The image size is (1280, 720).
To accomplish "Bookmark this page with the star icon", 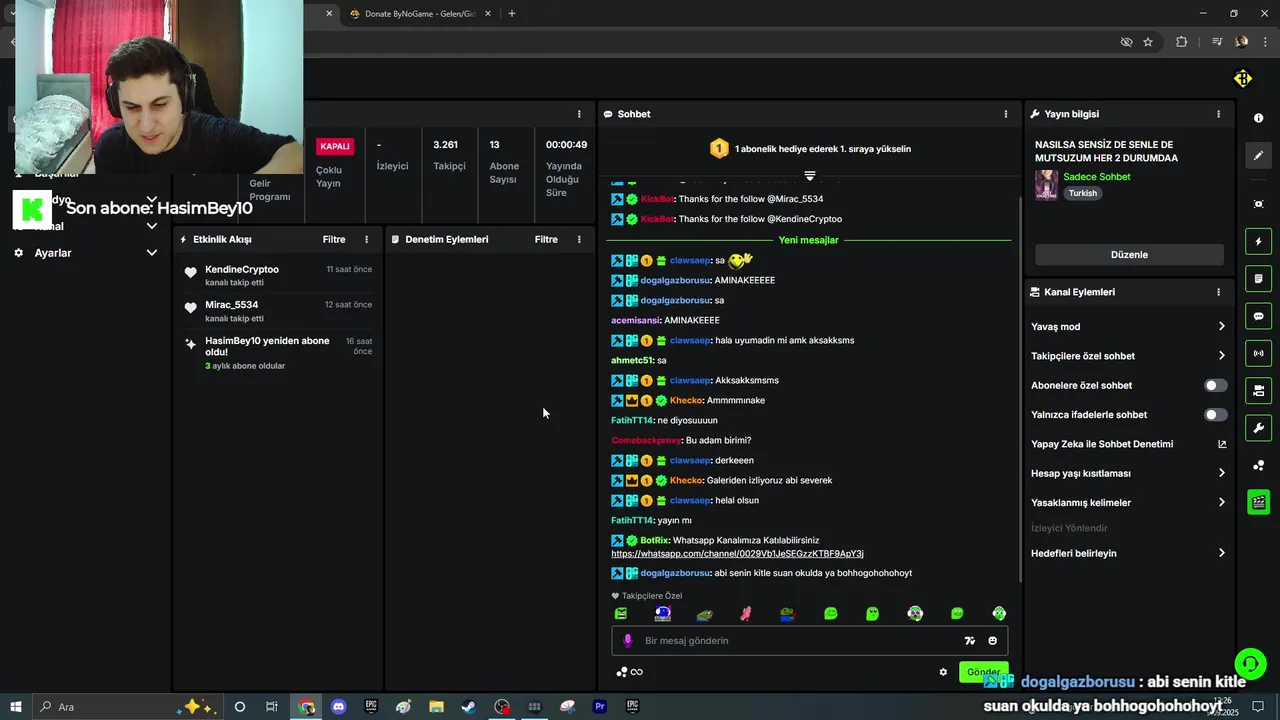I will [x=1148, y=42].
